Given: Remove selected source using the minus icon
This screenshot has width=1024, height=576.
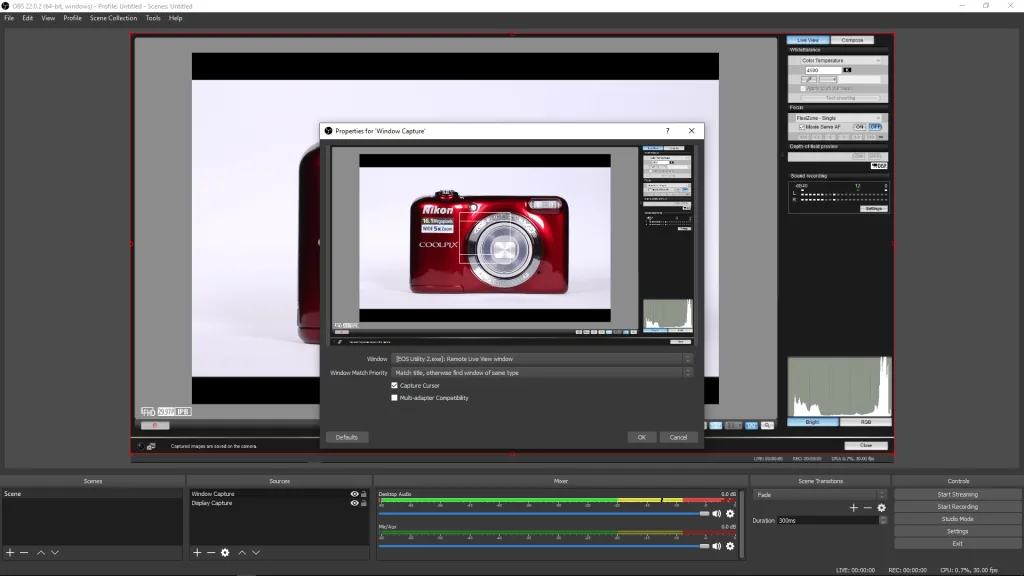Looking at the screenshot, I should (x=210, y=552).
